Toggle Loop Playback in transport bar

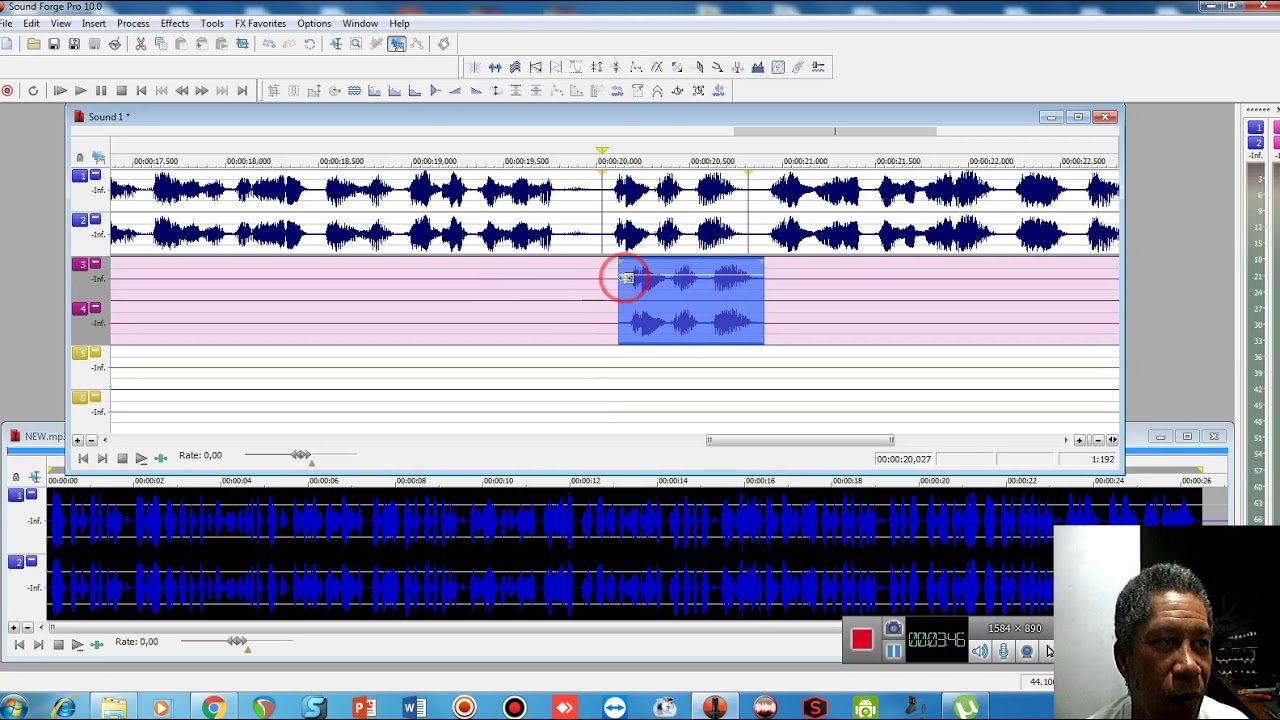[33, 91]
